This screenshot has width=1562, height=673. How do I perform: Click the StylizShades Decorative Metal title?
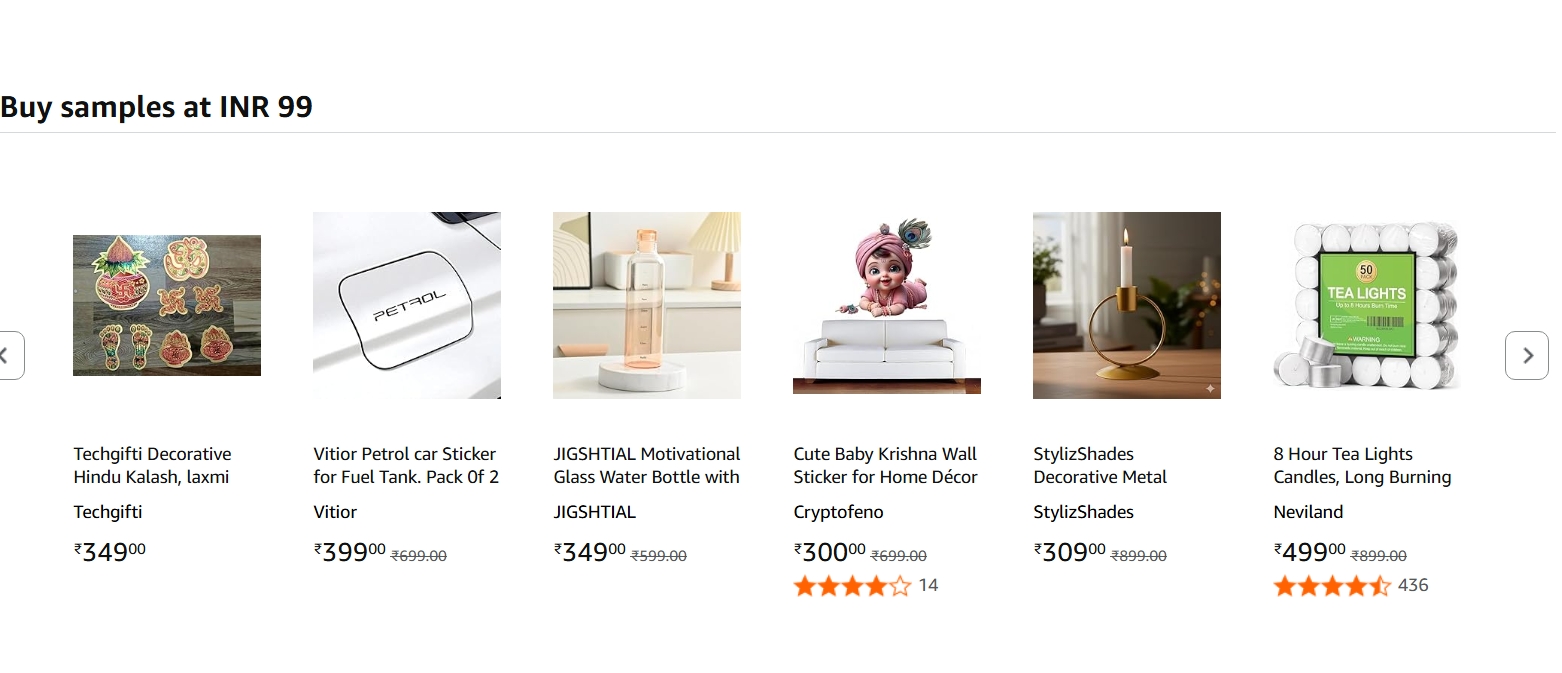click(x=1099, y=465)
